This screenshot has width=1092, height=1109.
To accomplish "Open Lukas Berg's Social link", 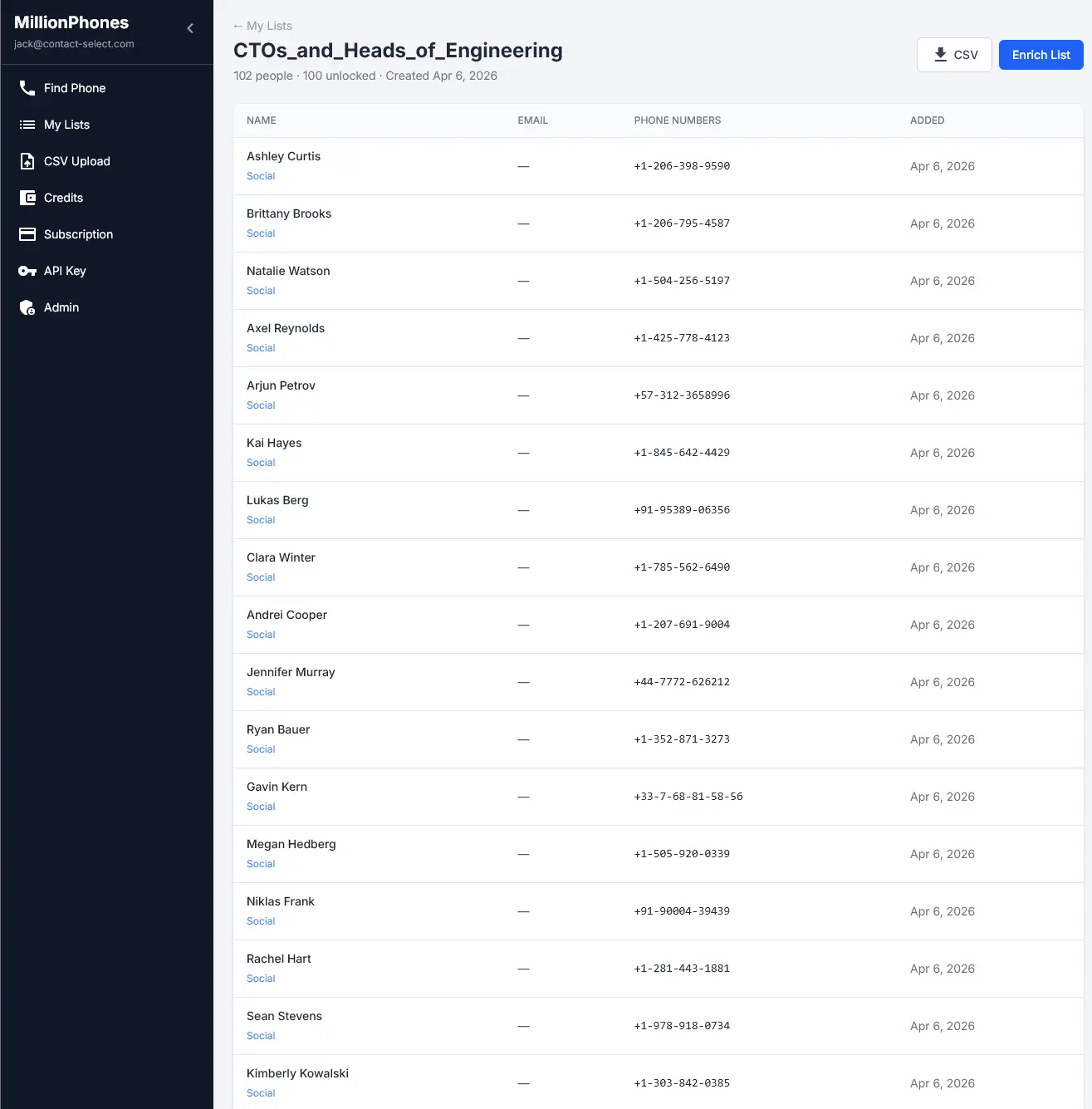I will [x=261, y=520].
